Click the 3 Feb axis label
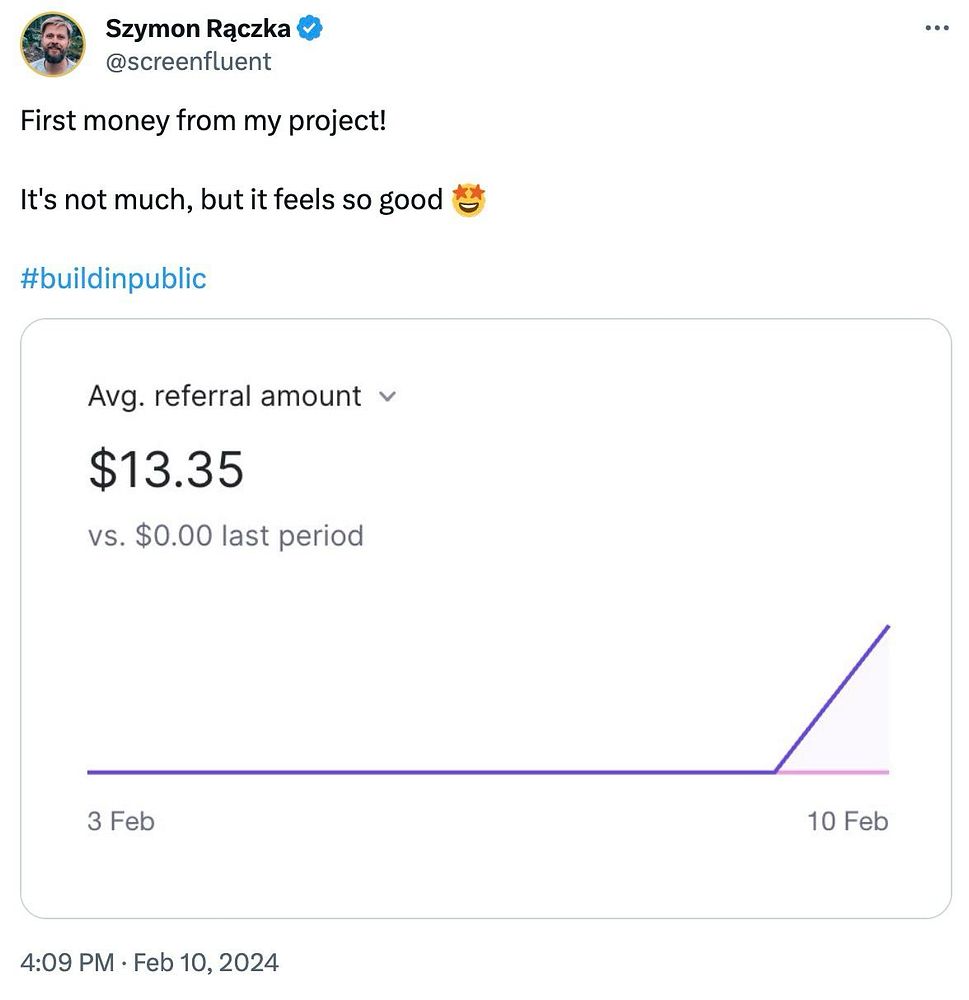Screen dimensions: 969x1000 pos(121,821)
